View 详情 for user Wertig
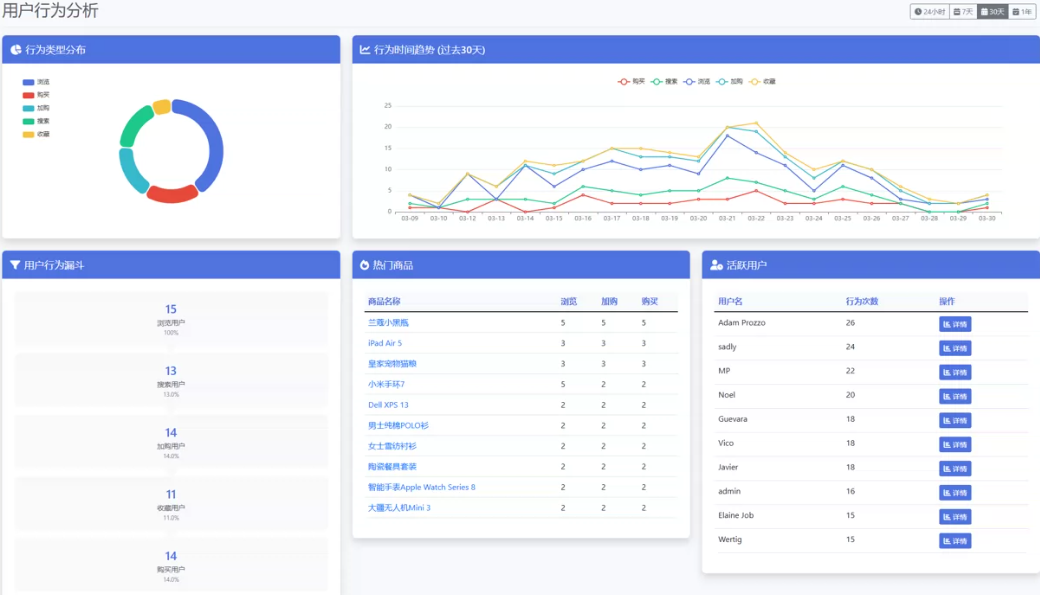Screen dimensions: 1040x595 pos(955,541)
